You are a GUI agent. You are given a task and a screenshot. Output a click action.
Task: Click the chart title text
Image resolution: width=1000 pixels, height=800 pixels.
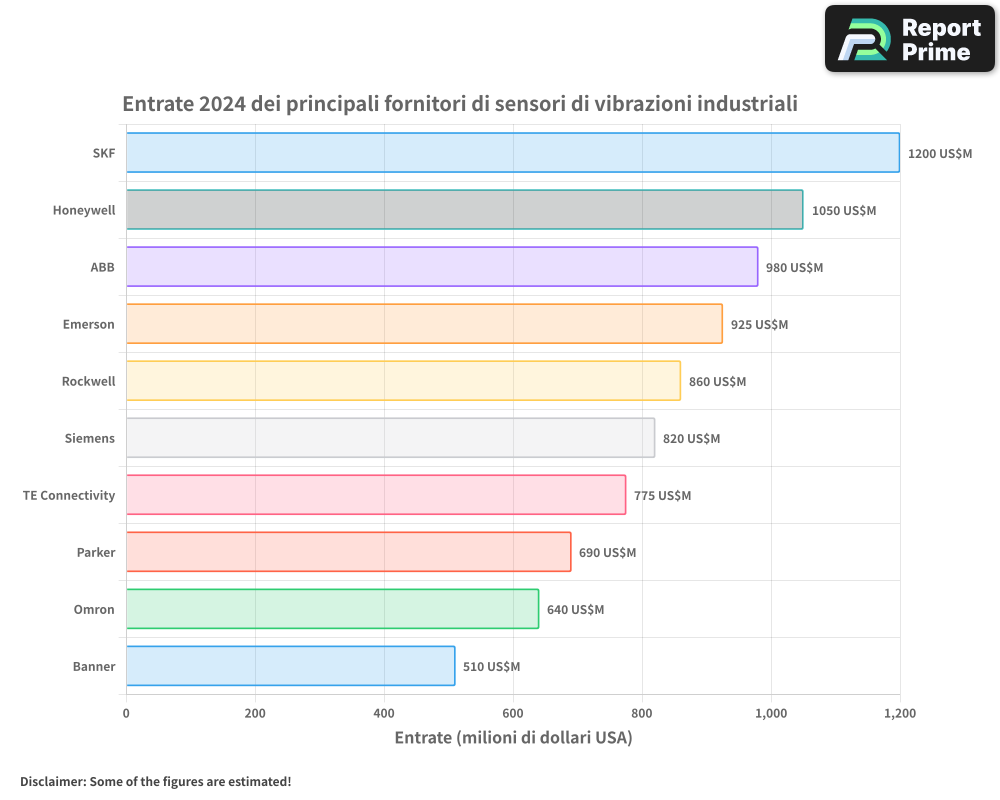click(459, 104)
